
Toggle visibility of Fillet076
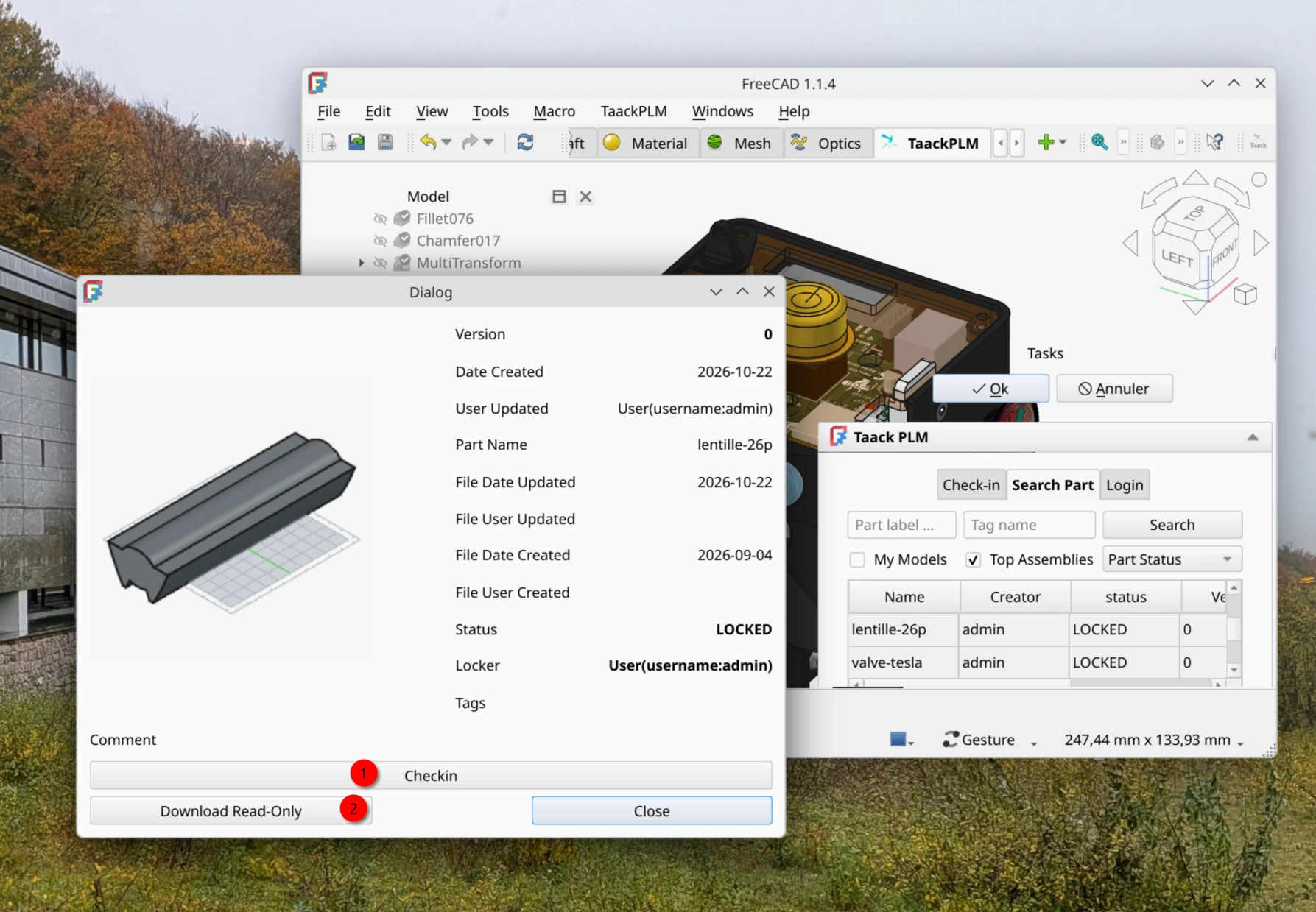380,219
